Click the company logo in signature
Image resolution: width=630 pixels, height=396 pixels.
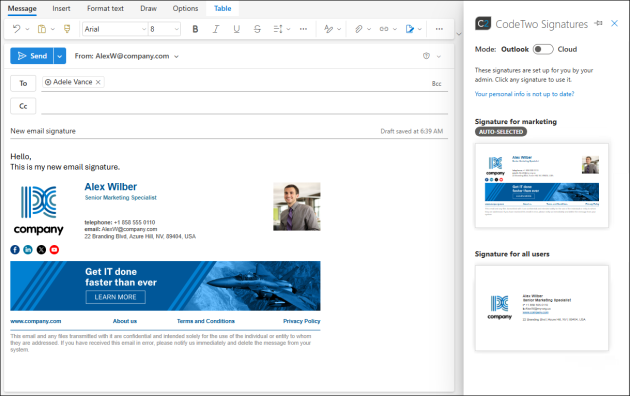[39, 210]
